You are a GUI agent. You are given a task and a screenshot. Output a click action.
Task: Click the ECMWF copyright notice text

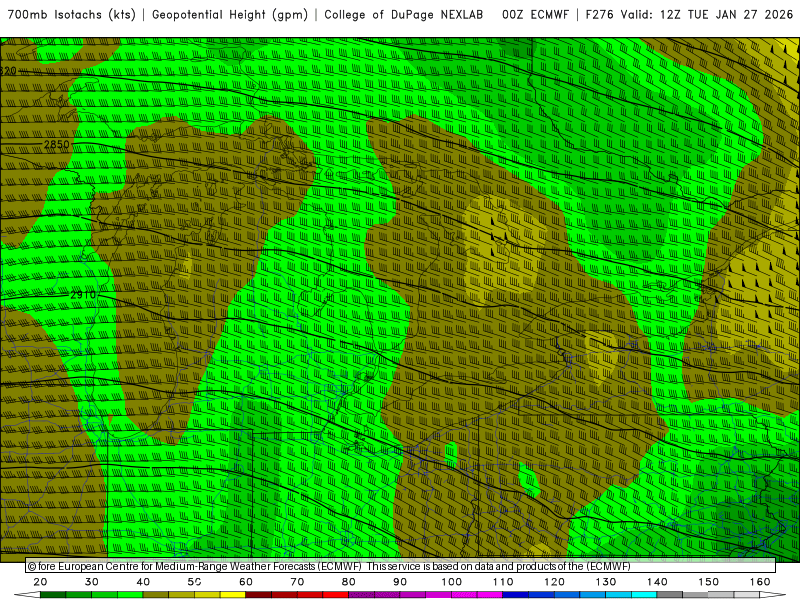[x=329, y=566]
